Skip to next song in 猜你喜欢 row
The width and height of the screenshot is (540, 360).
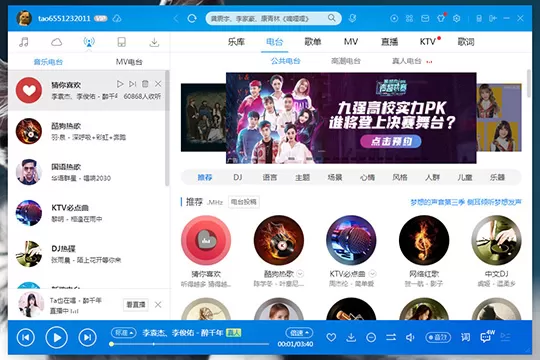pyautogui.click(x=133, y=84)
